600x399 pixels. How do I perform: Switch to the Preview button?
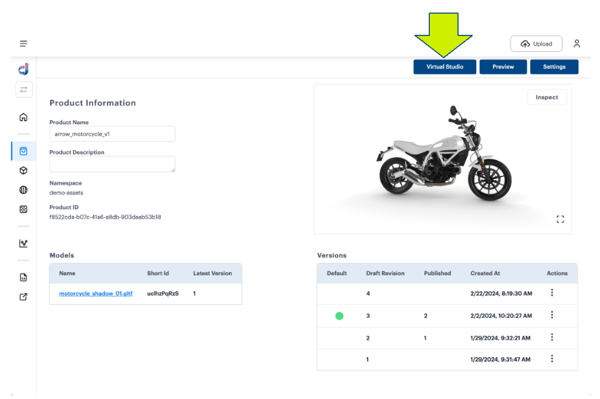tap(503, 67)
